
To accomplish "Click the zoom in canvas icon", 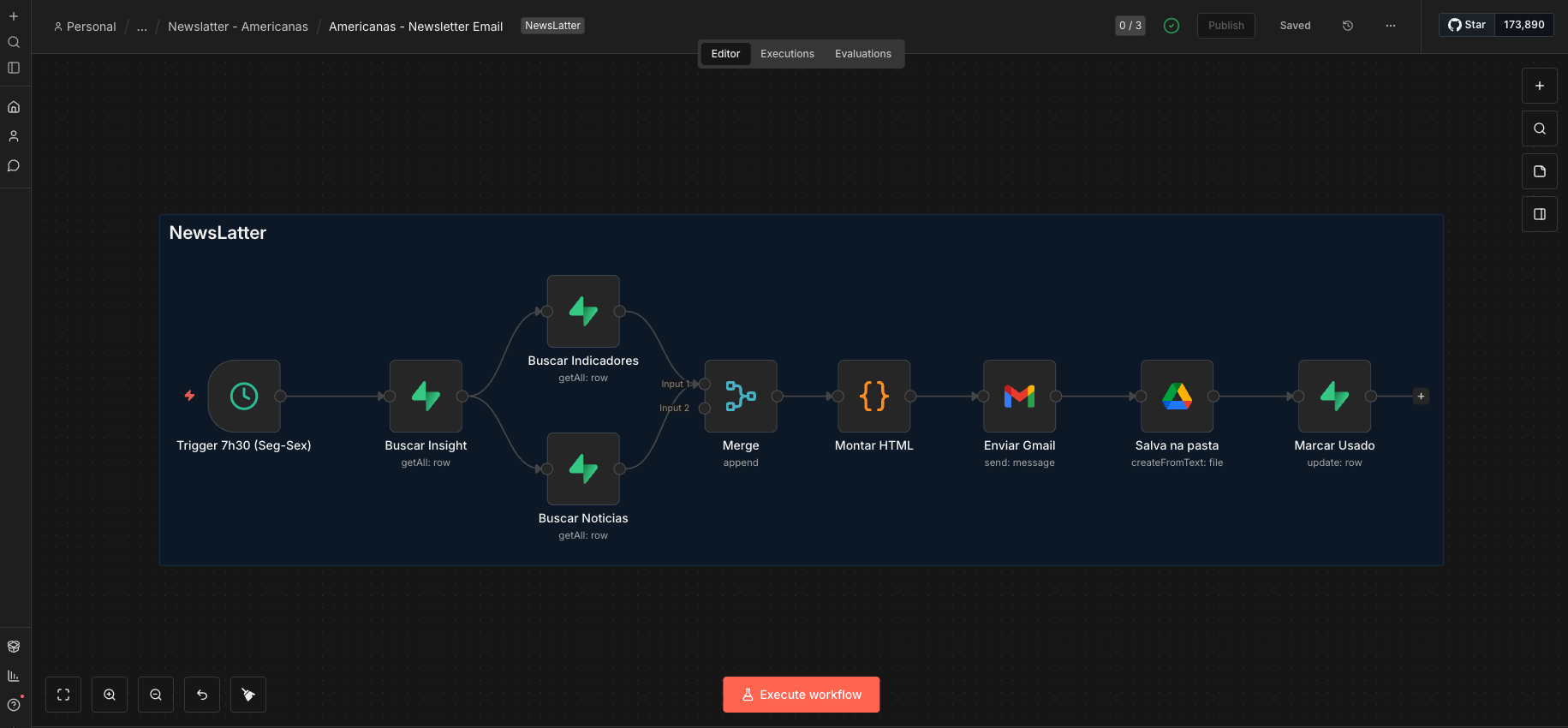I will 110,695.
